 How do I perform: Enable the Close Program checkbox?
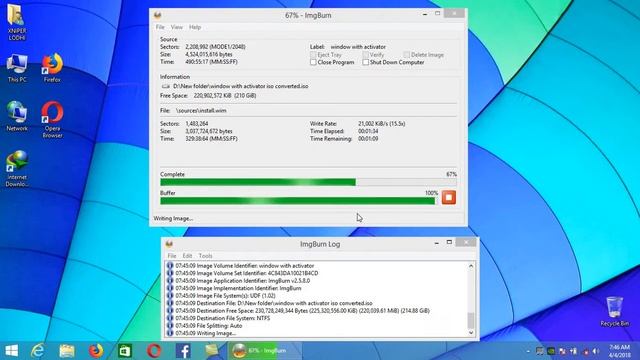pos(313,62)
